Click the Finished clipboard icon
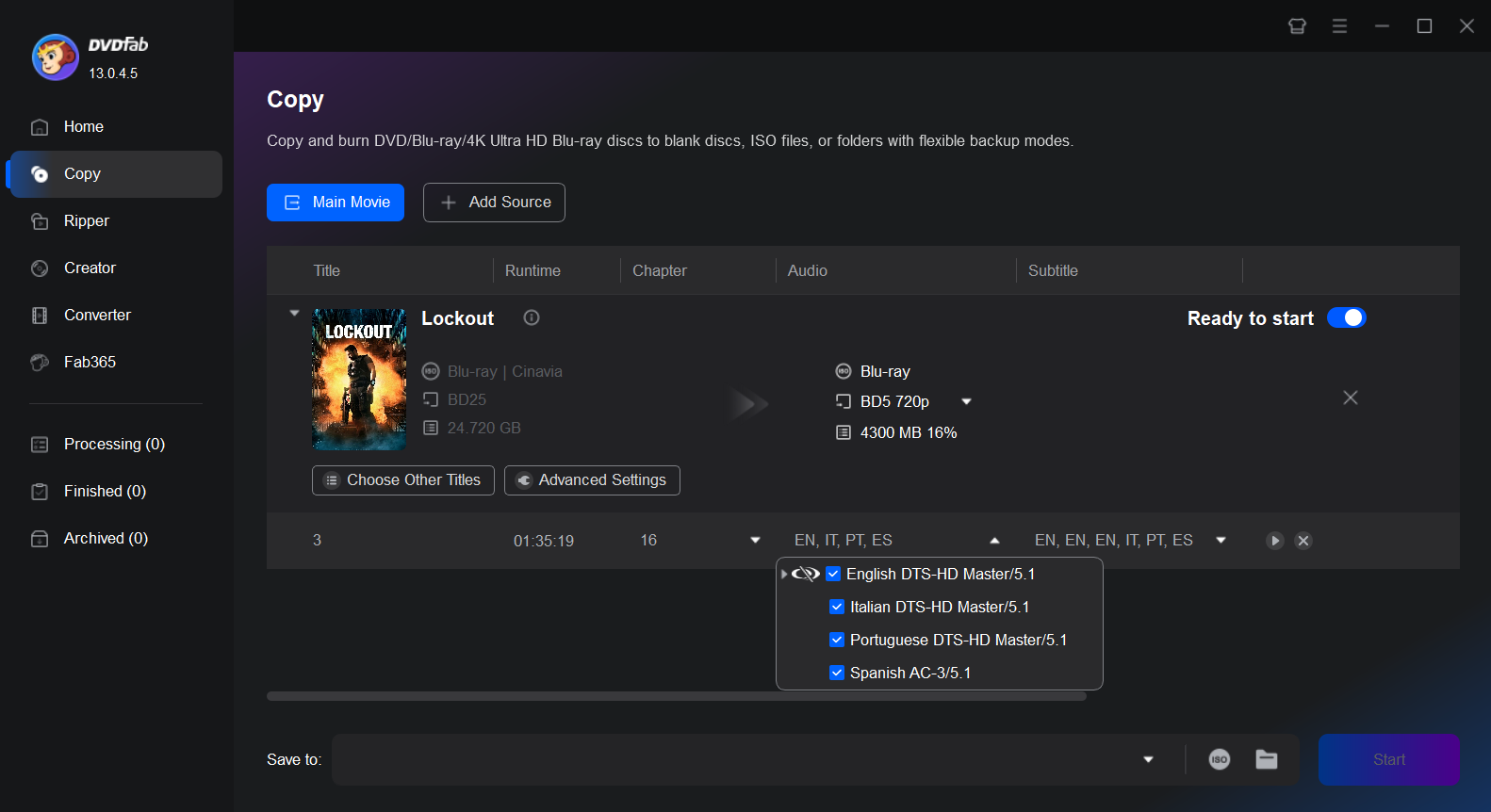This screenshot has width=1491, height=812. coord(40,492)
